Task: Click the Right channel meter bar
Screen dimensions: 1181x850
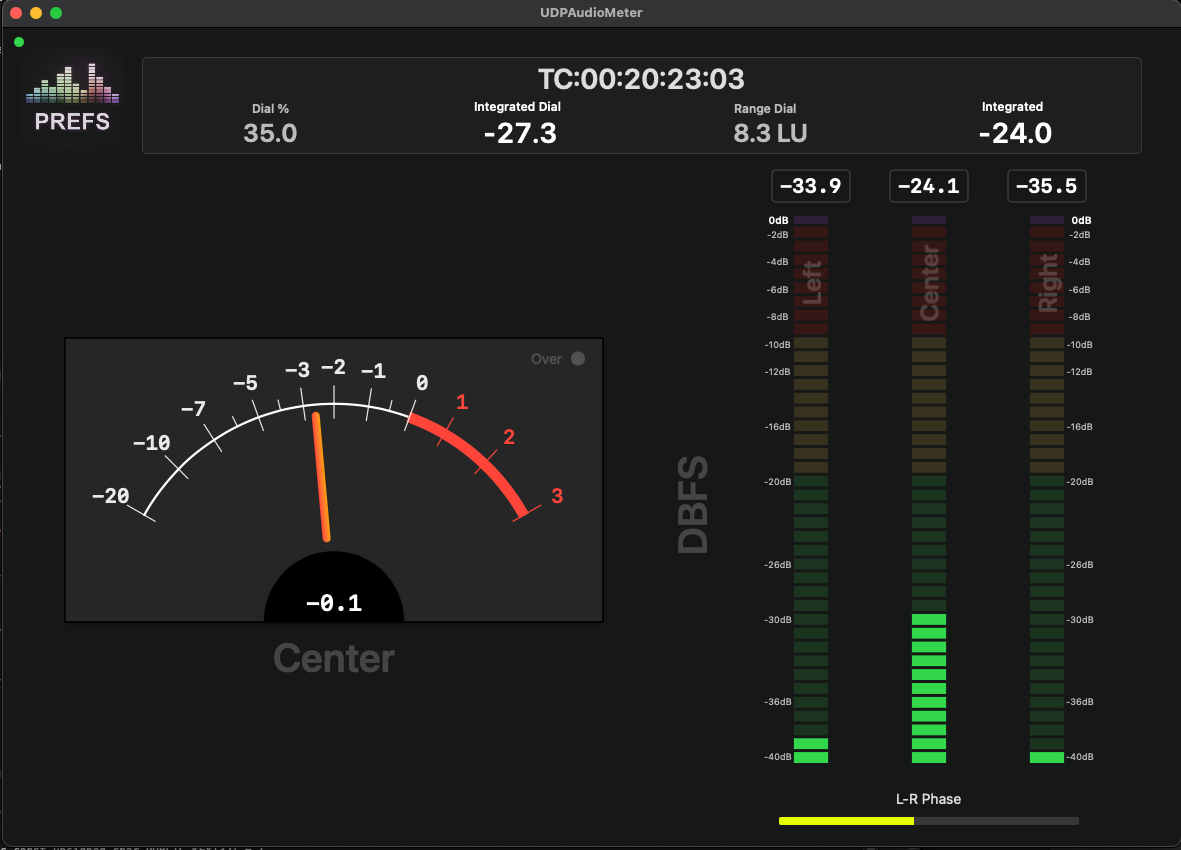Action: [x=1047, y=490]
